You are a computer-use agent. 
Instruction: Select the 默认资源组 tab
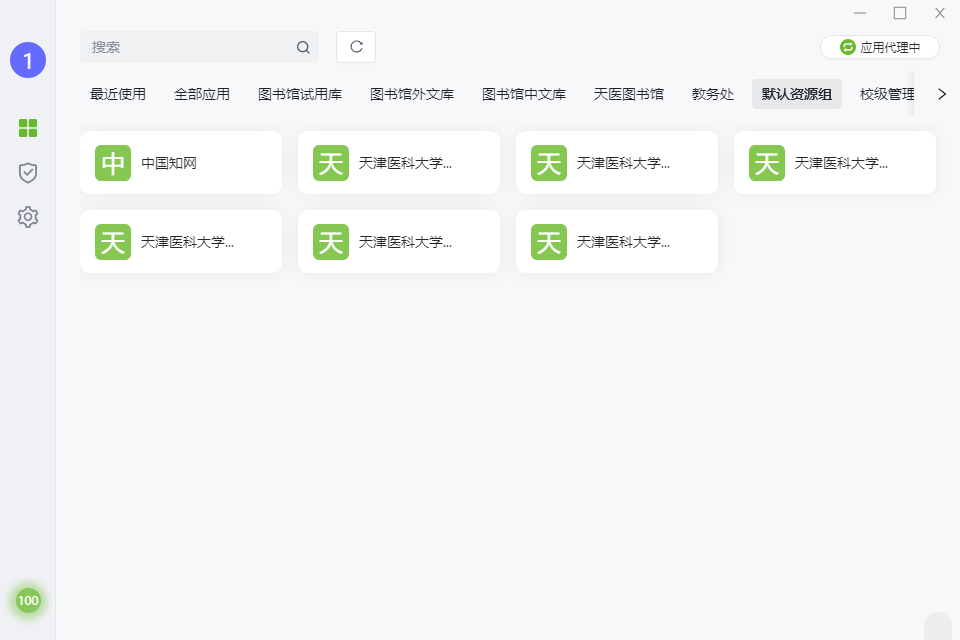(797, 94)
